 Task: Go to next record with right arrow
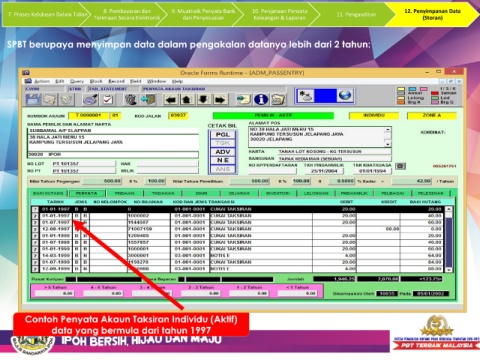coord(220,99)
